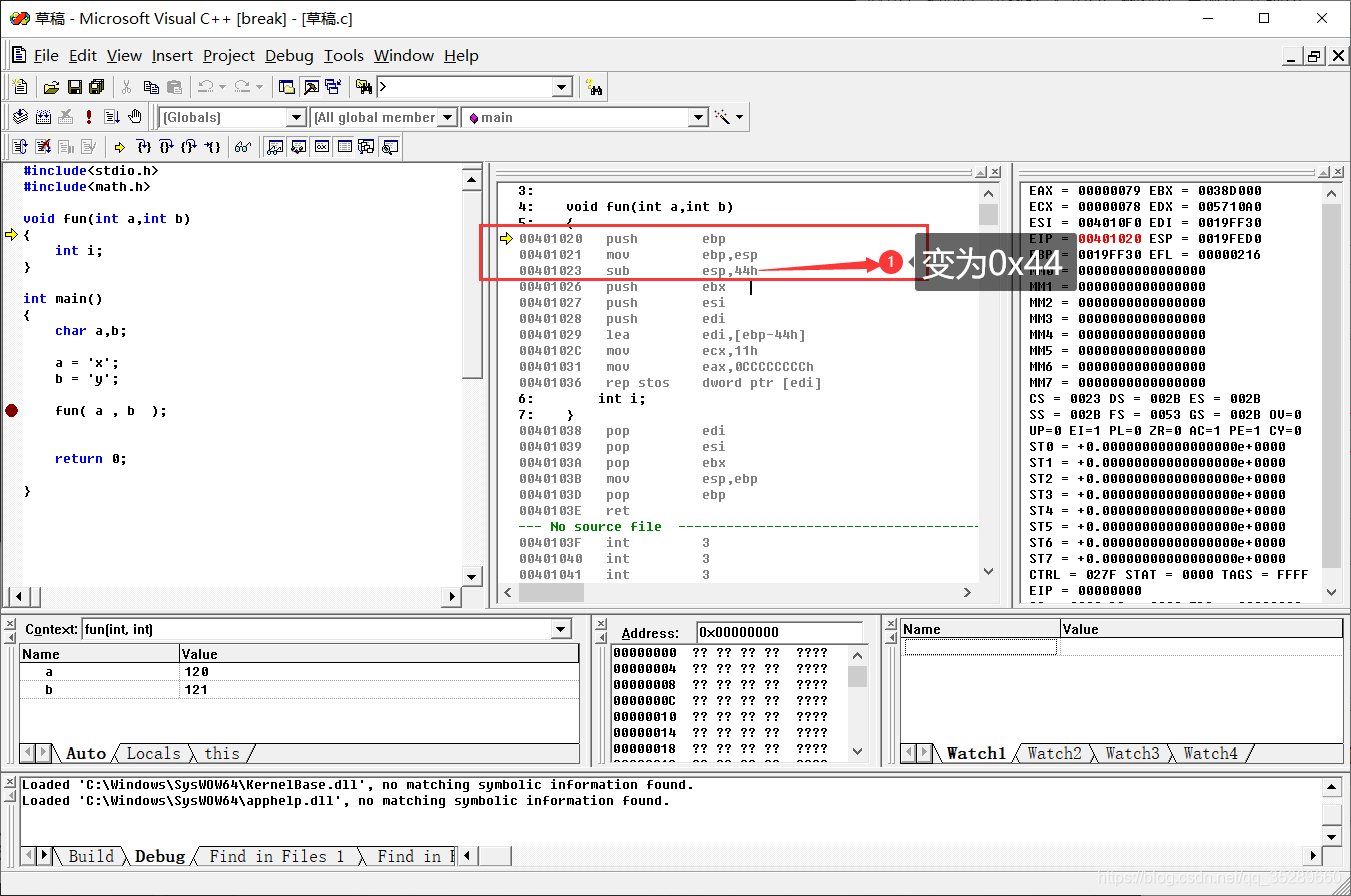The height and width of the screenshot is (896, 1351).
Task: Toggle the Variables debug window button
Action: [x=298, y=147]
